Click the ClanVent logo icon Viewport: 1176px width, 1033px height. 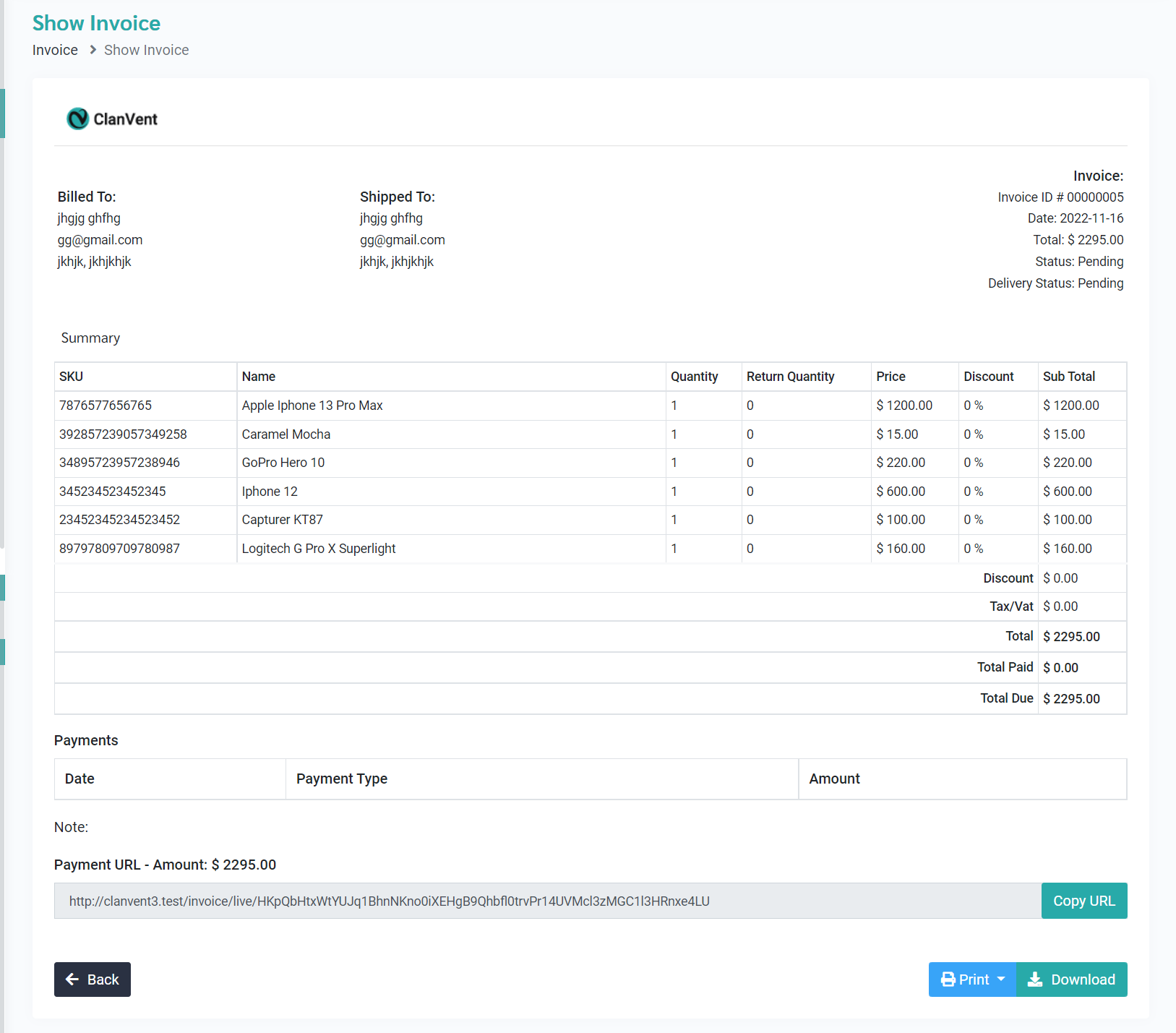(x=77, y=119)
